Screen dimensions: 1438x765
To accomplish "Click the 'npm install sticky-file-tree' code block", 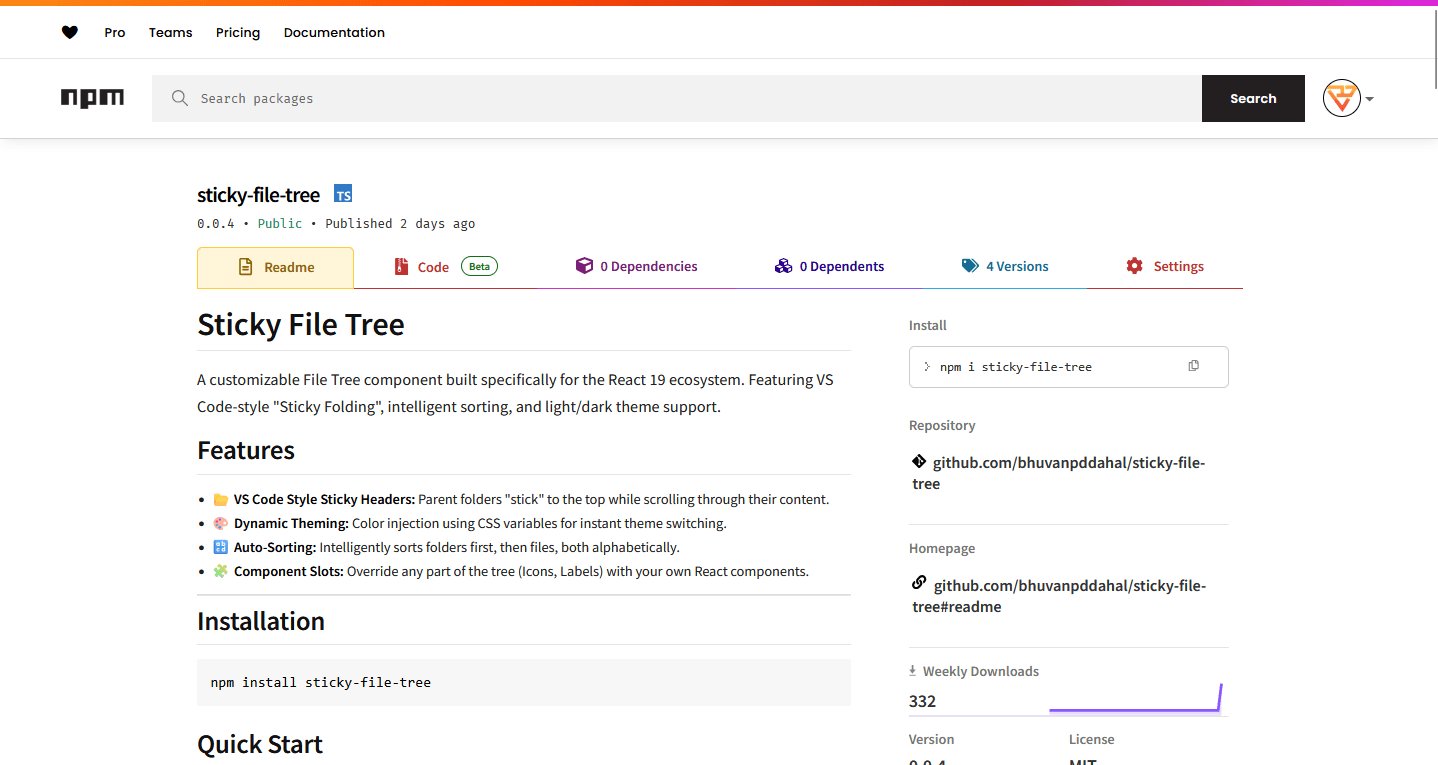I will click(524, 682).
